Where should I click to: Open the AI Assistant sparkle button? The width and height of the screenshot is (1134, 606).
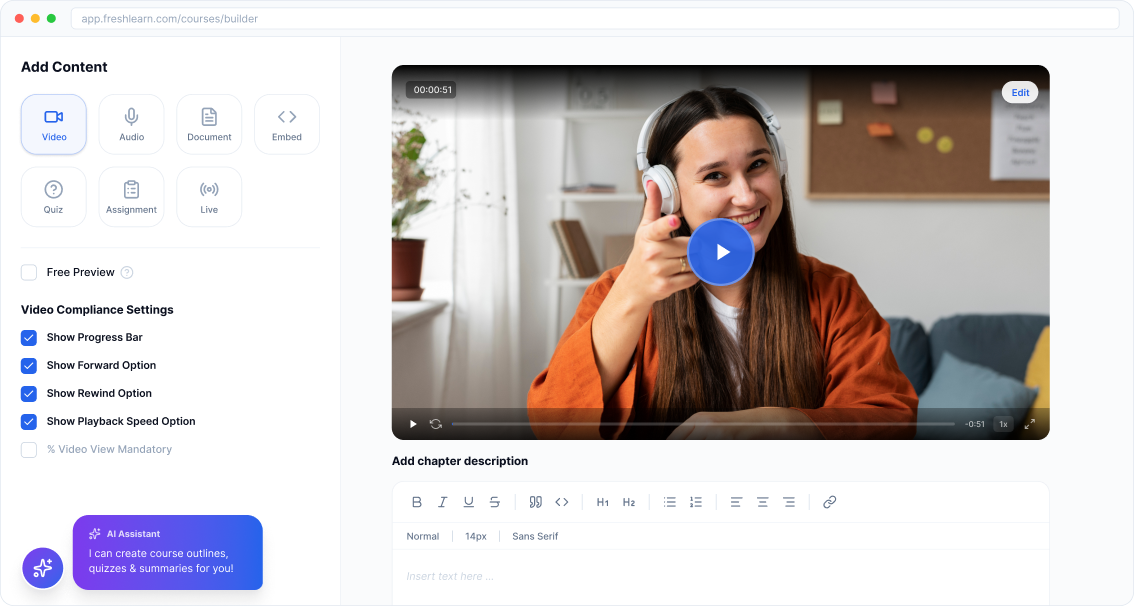(x=43, y=568)
